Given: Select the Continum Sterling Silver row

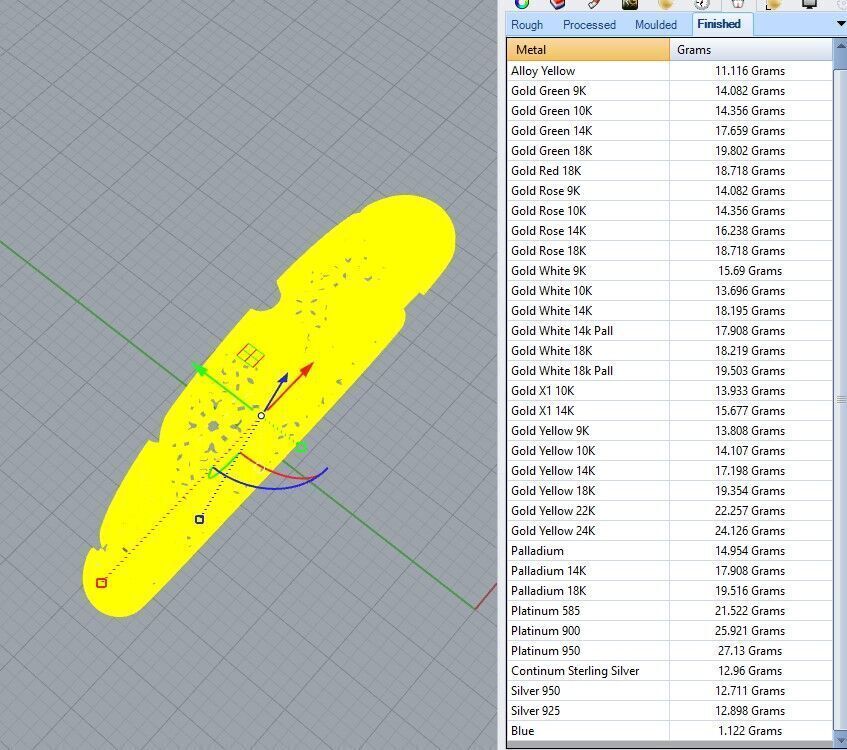Looking at the screenshot, I should [x=670, y=671].
